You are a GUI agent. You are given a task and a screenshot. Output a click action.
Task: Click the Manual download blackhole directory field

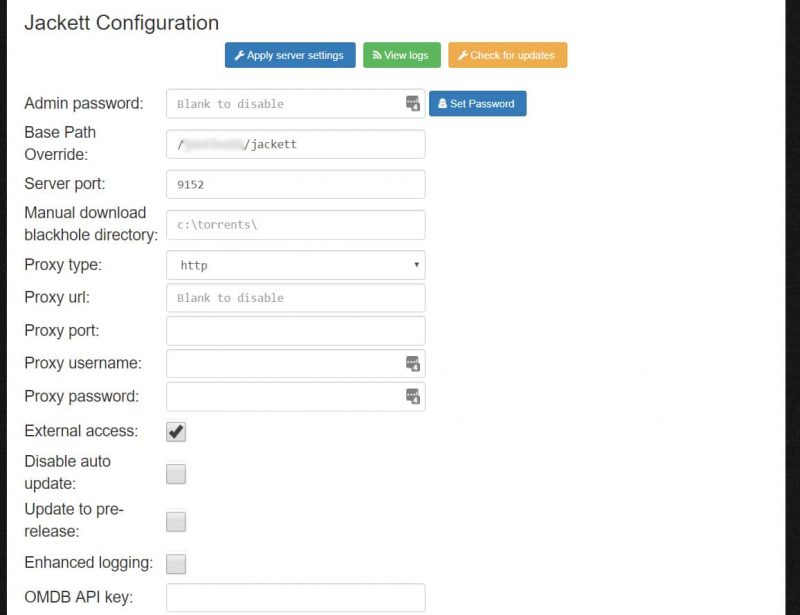coord(295,225)
